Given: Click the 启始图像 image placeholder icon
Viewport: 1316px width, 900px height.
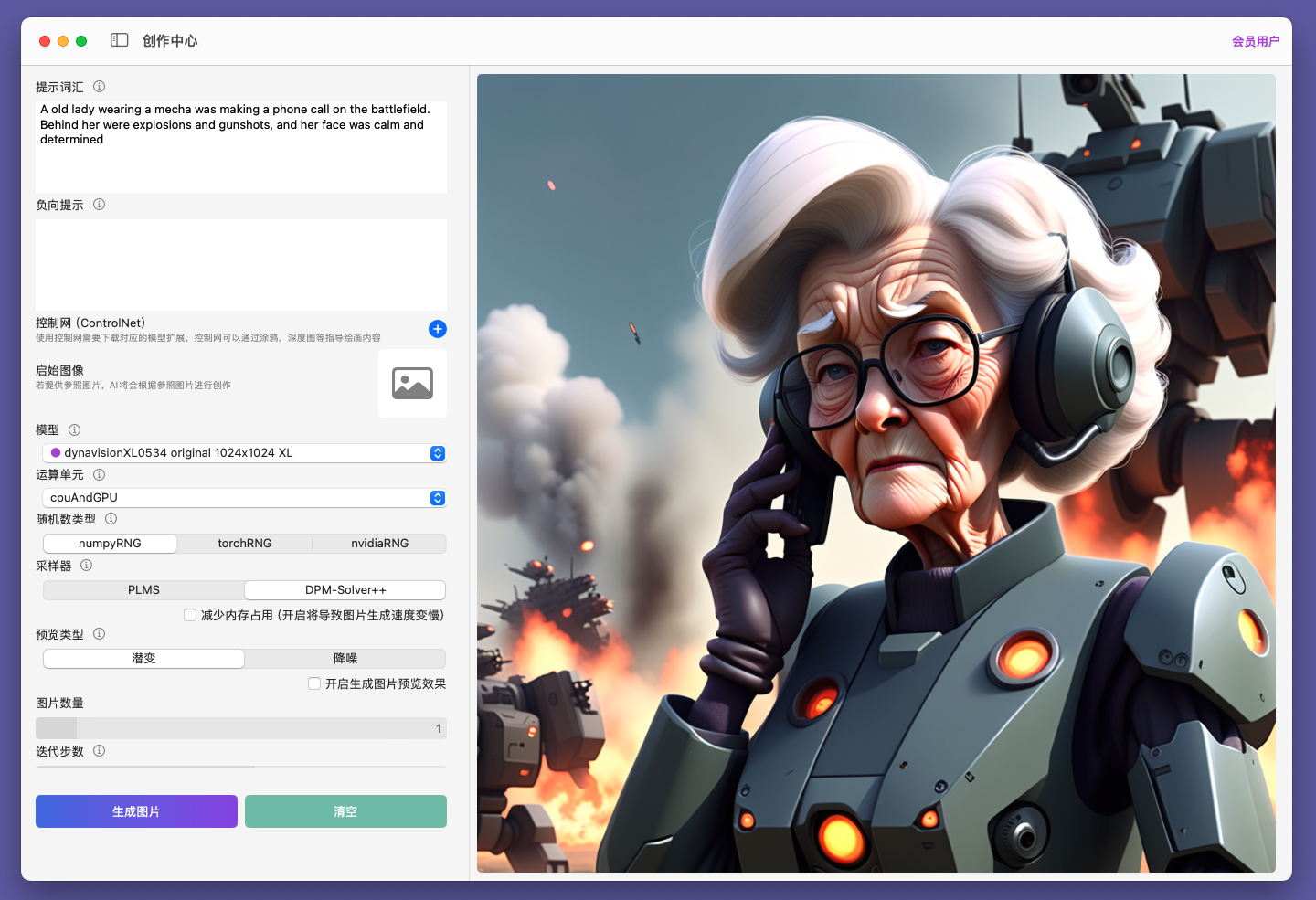Looking at the screenshot, I should (x=412, y=384).
